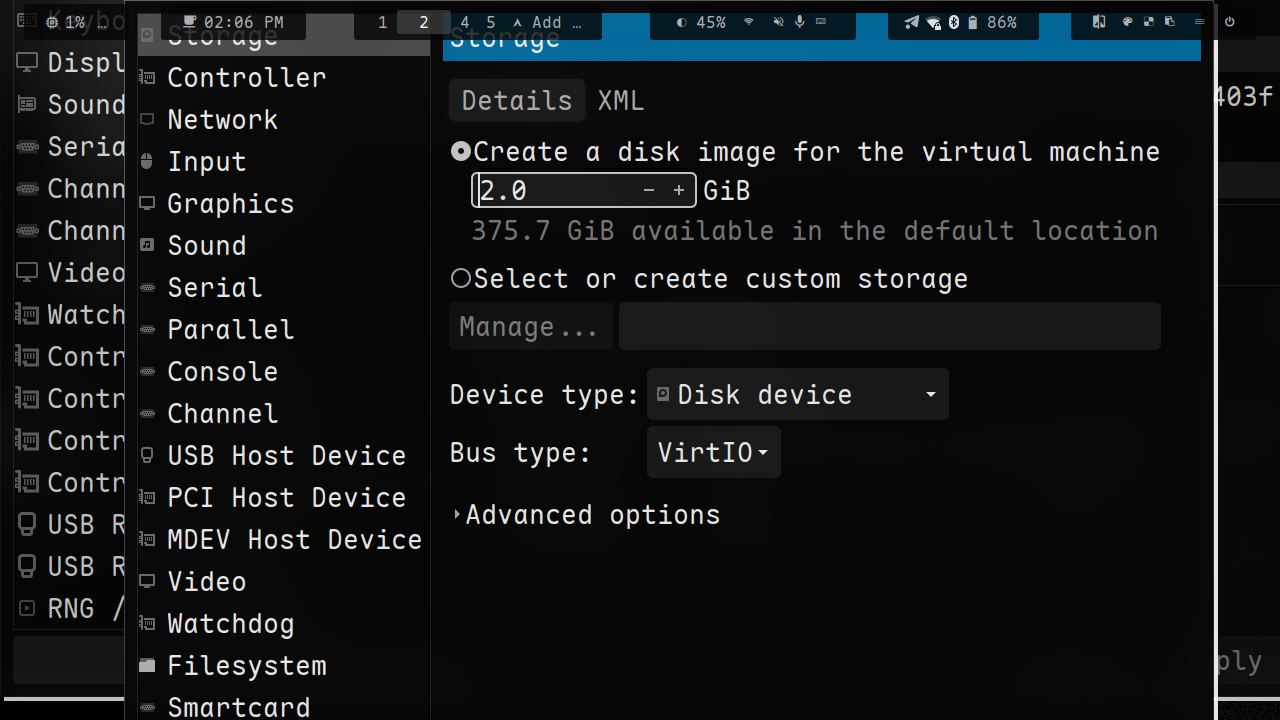Switch to the XML tab

pos(621,101)
